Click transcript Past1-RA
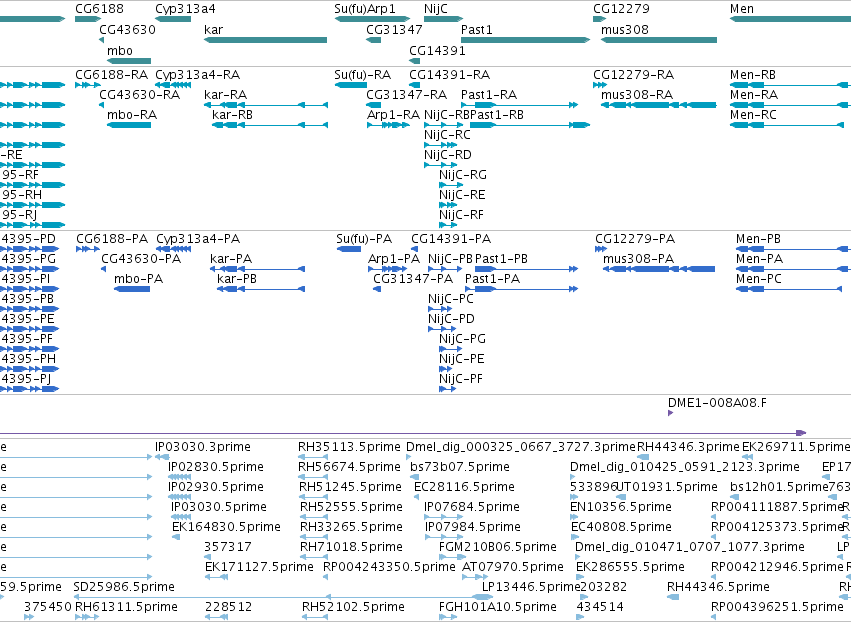Image resolution: width=851 pixels, height=622 pixels. (x=489, y=94)
